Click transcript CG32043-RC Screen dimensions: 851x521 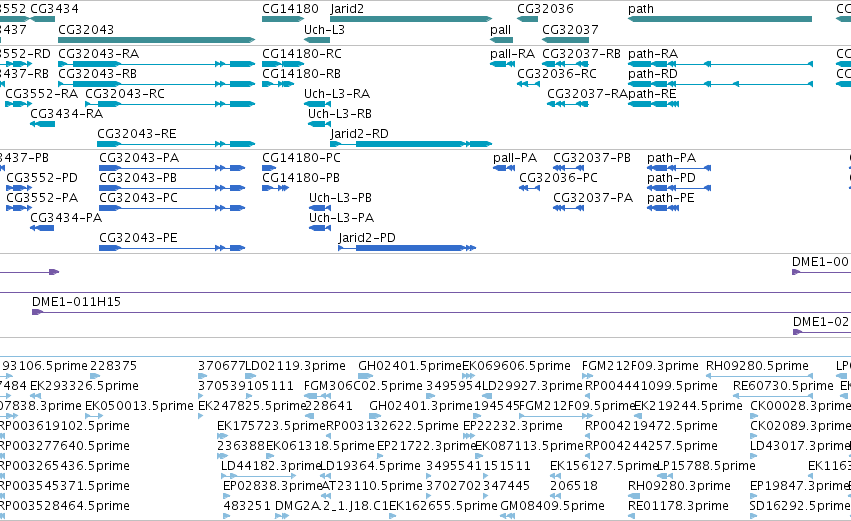125,94
